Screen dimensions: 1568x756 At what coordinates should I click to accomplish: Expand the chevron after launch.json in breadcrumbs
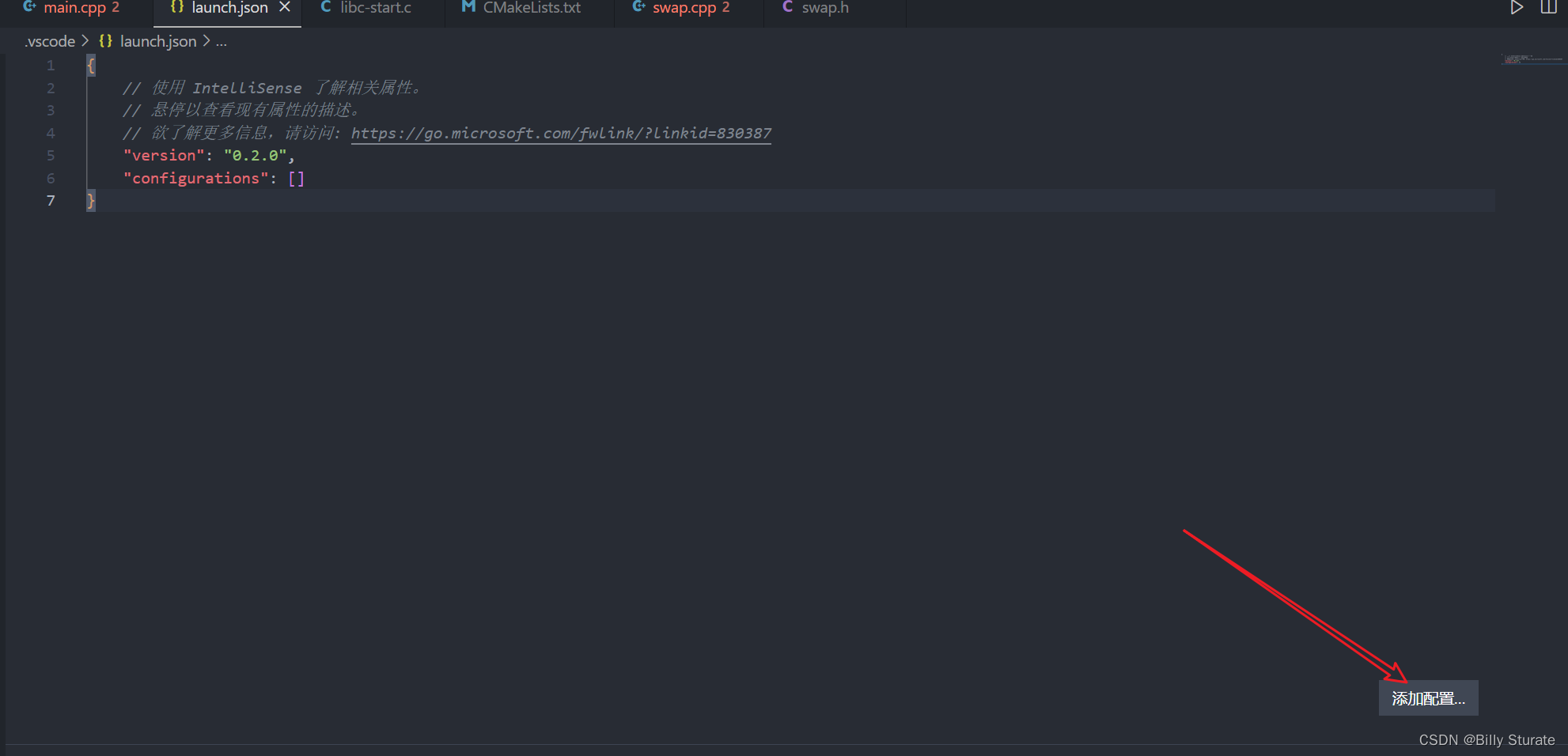(x=206, y=40)
